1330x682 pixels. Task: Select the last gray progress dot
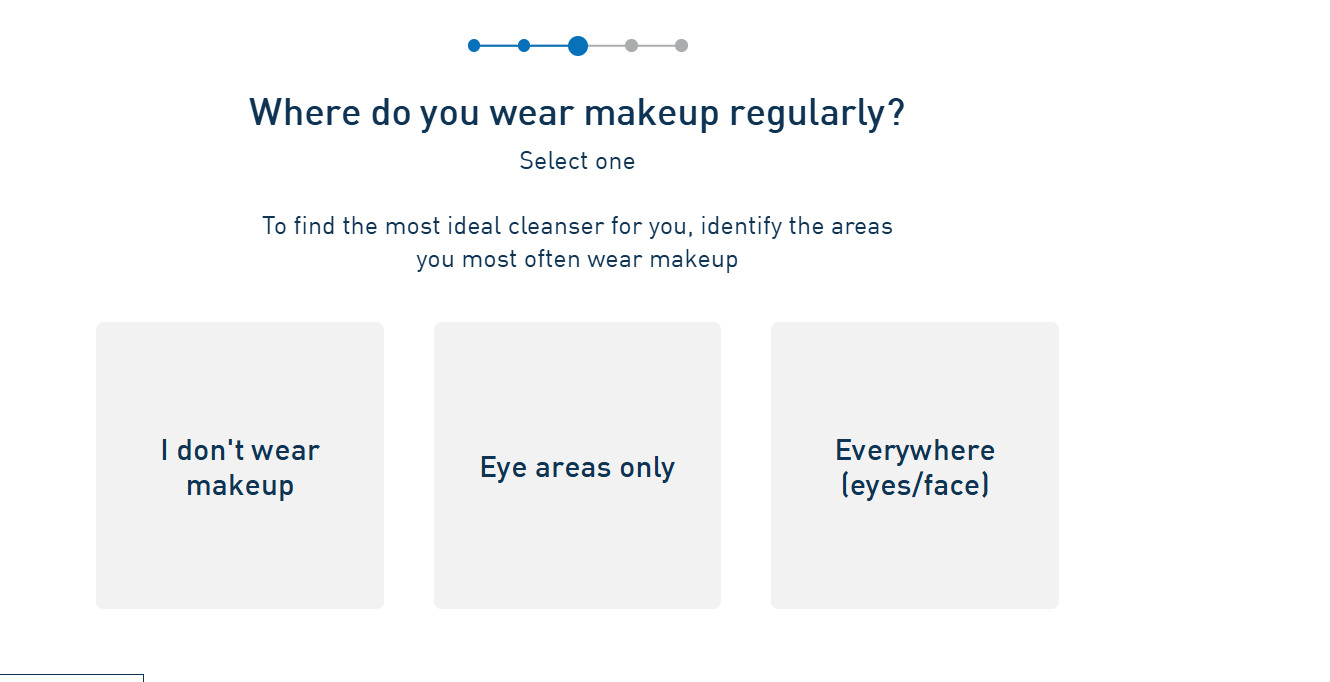click(x=681, y=45)
